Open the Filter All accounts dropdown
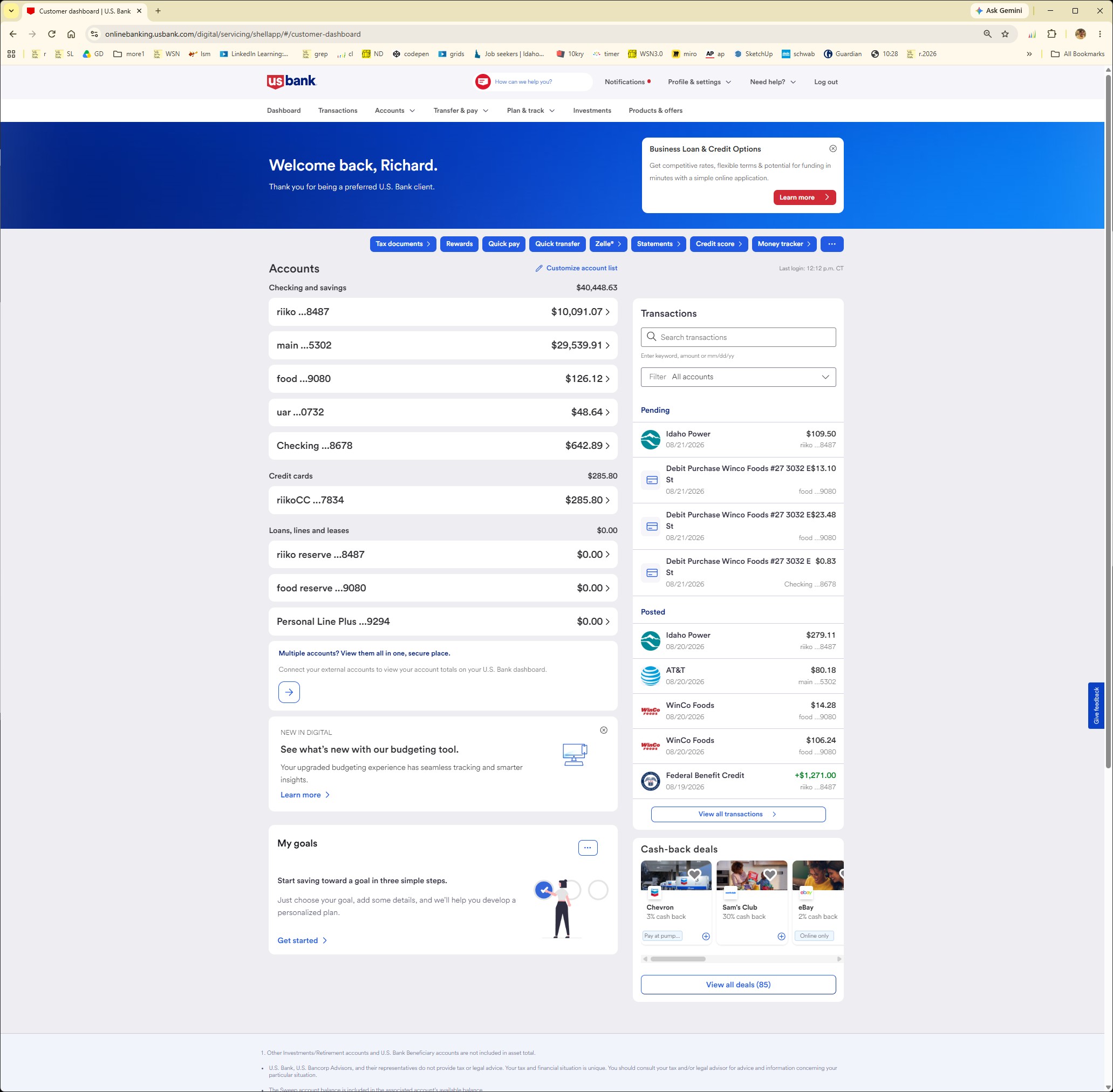This screenshot has width=1113, height=1092. point(738,377)
